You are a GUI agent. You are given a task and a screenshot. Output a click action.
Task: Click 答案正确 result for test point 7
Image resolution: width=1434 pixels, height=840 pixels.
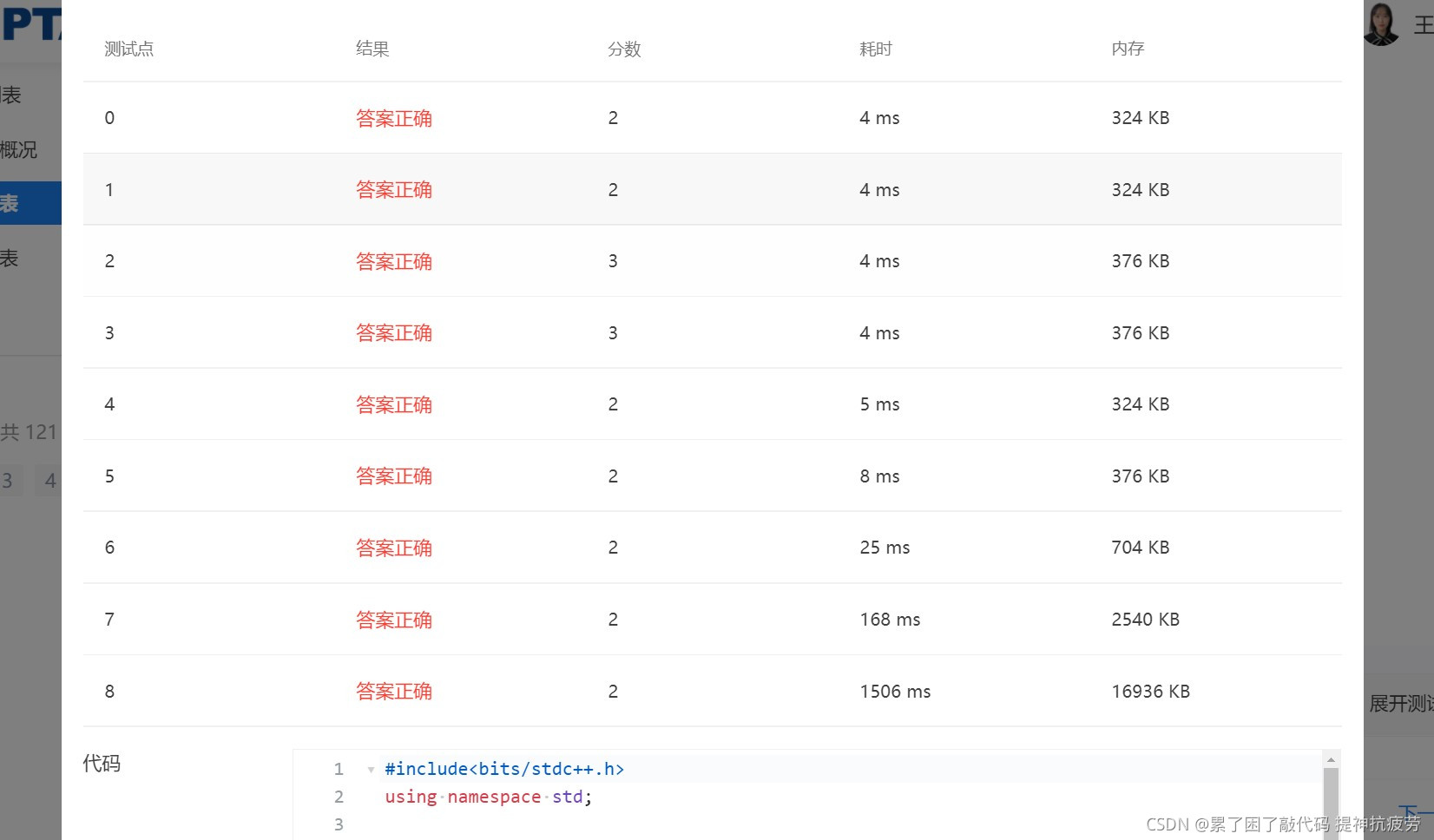point(394,620)
